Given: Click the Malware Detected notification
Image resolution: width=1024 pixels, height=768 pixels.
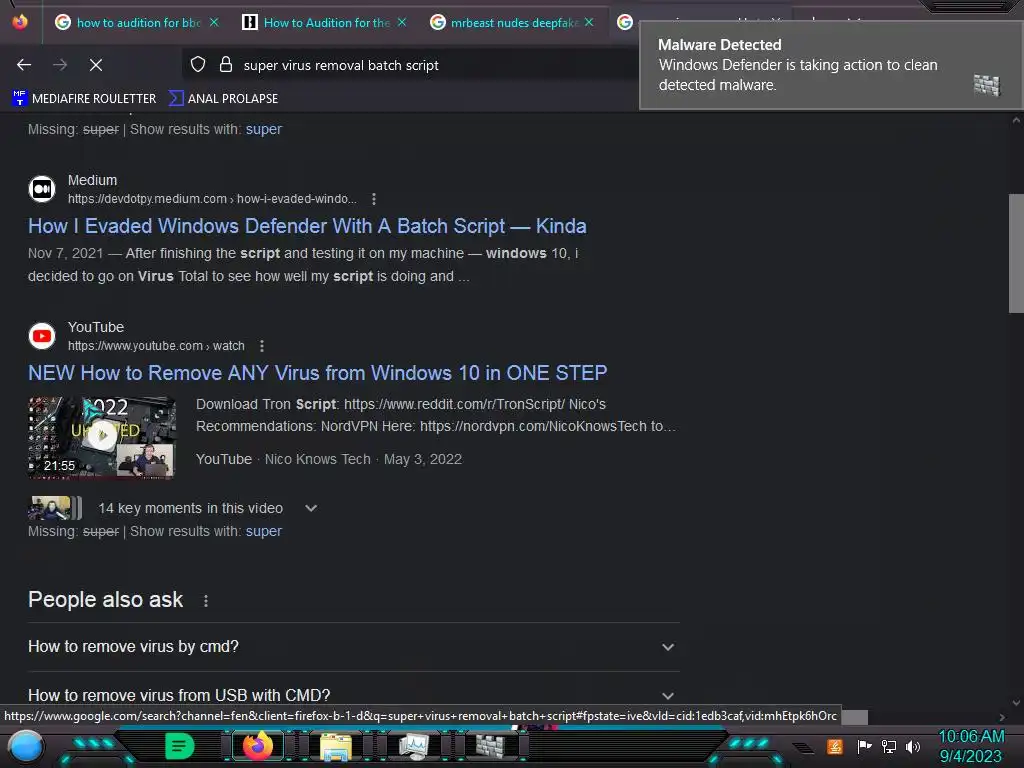Looking at the screenshot, I should tap(830, 65).
